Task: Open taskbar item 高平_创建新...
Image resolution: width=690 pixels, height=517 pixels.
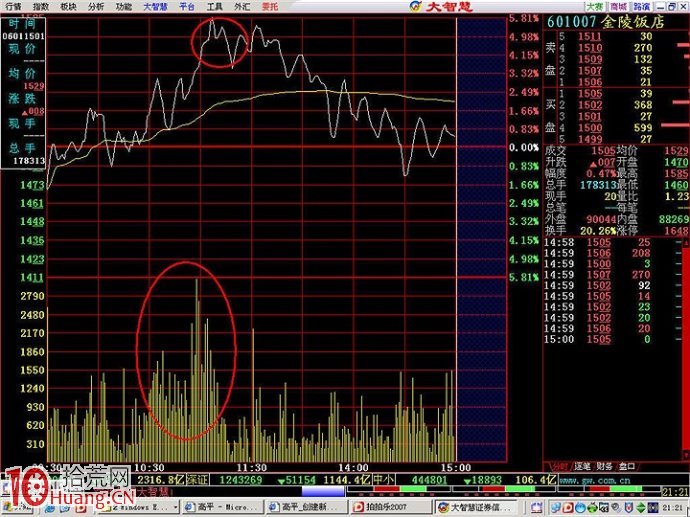Action: [x=307, y=507]
